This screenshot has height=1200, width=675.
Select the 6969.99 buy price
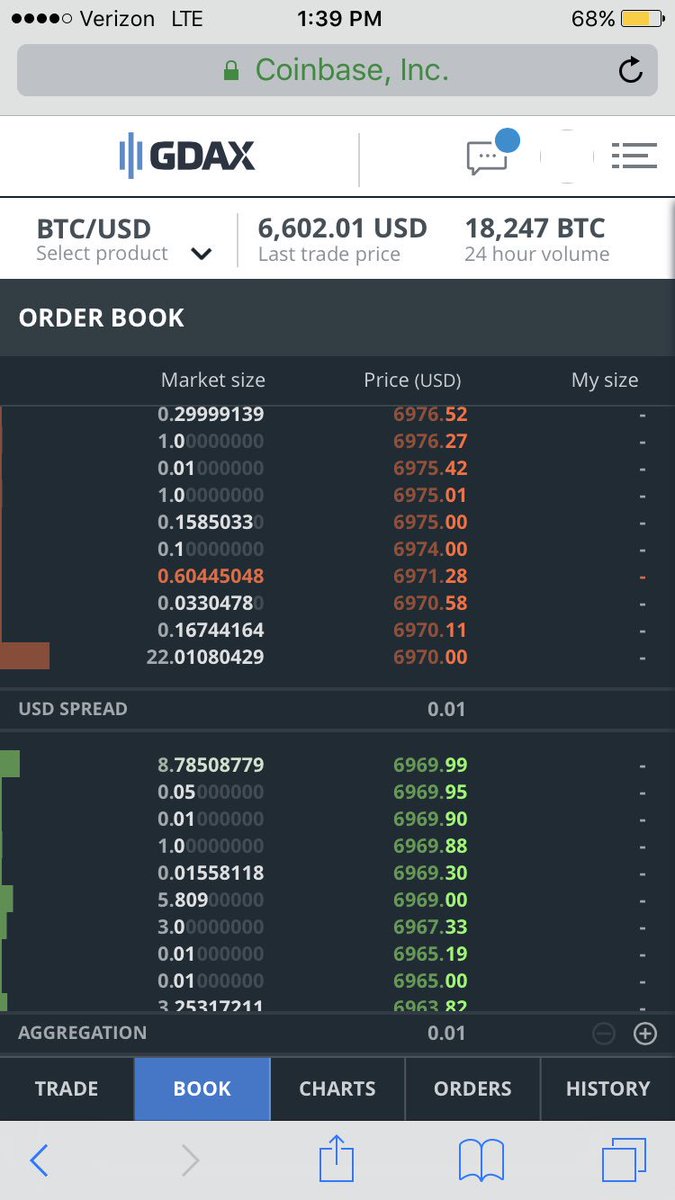pyautogui.click(x=430, y=765)
